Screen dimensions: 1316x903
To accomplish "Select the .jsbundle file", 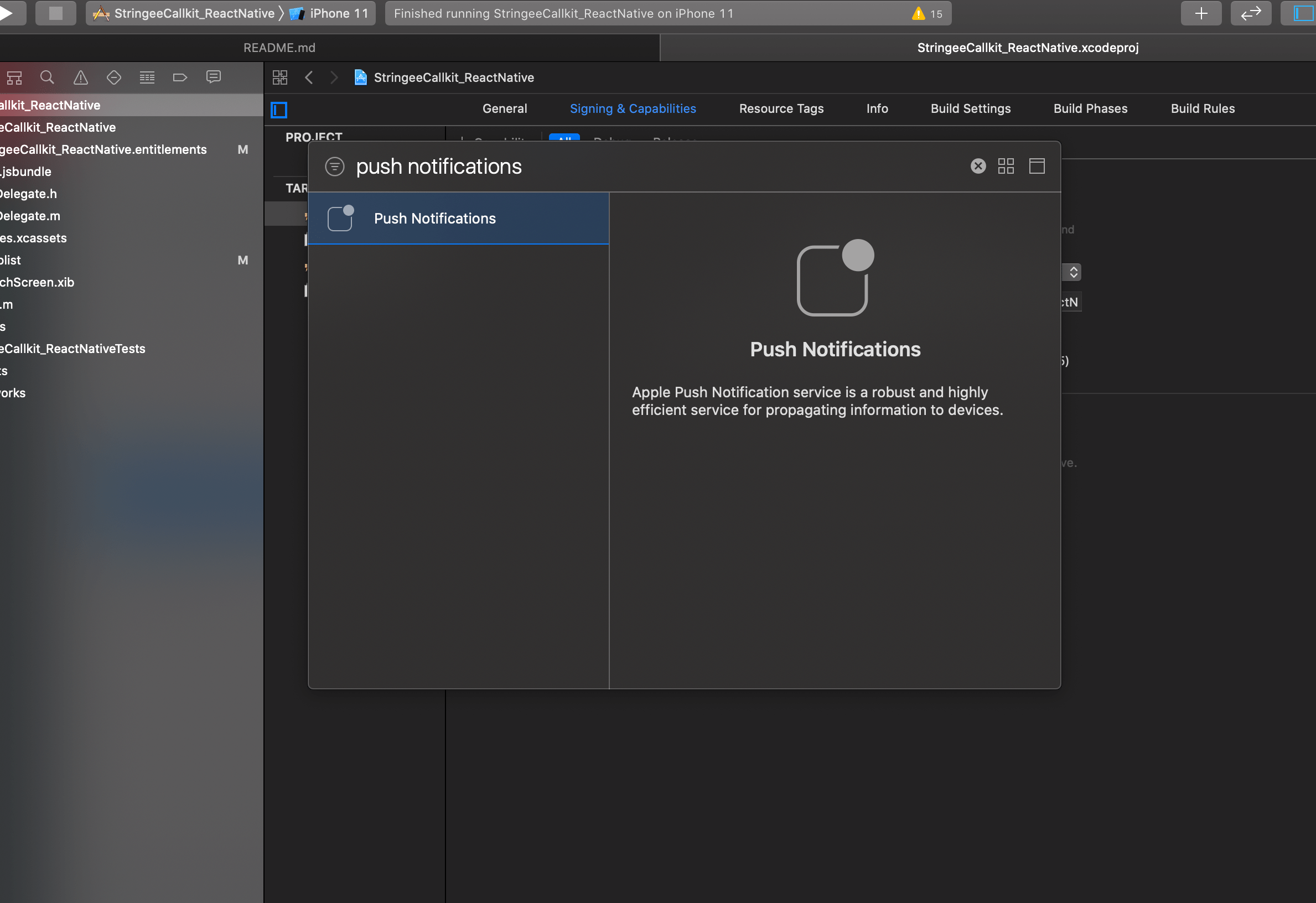I will (x=131, y=172).
